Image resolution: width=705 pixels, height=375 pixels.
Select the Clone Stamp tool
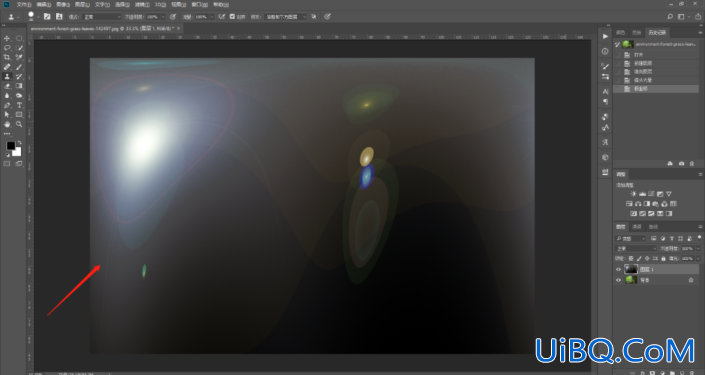point(7,76)
